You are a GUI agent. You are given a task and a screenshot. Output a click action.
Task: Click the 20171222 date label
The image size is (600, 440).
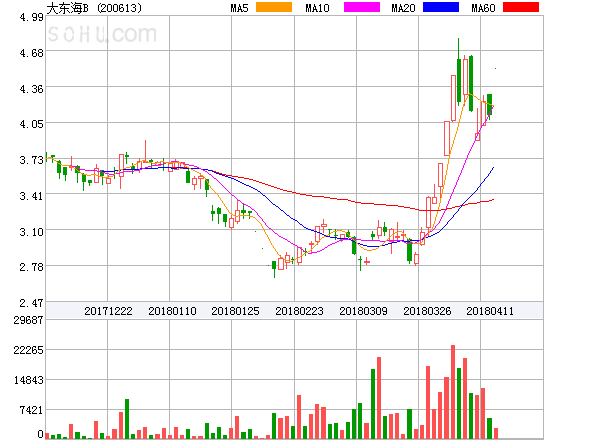108,311
